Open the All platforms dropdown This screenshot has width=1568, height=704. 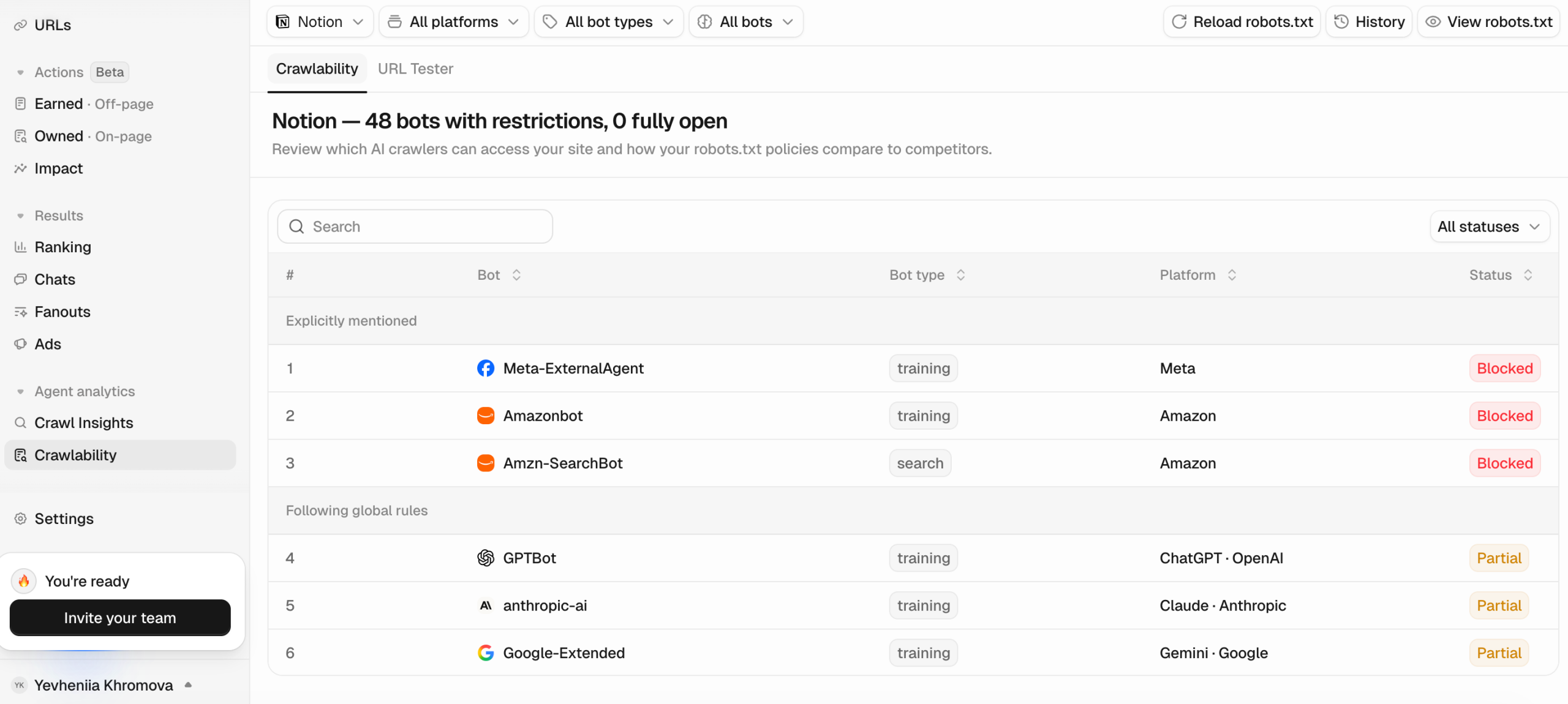pyautogui.click(x=454, y=22)
